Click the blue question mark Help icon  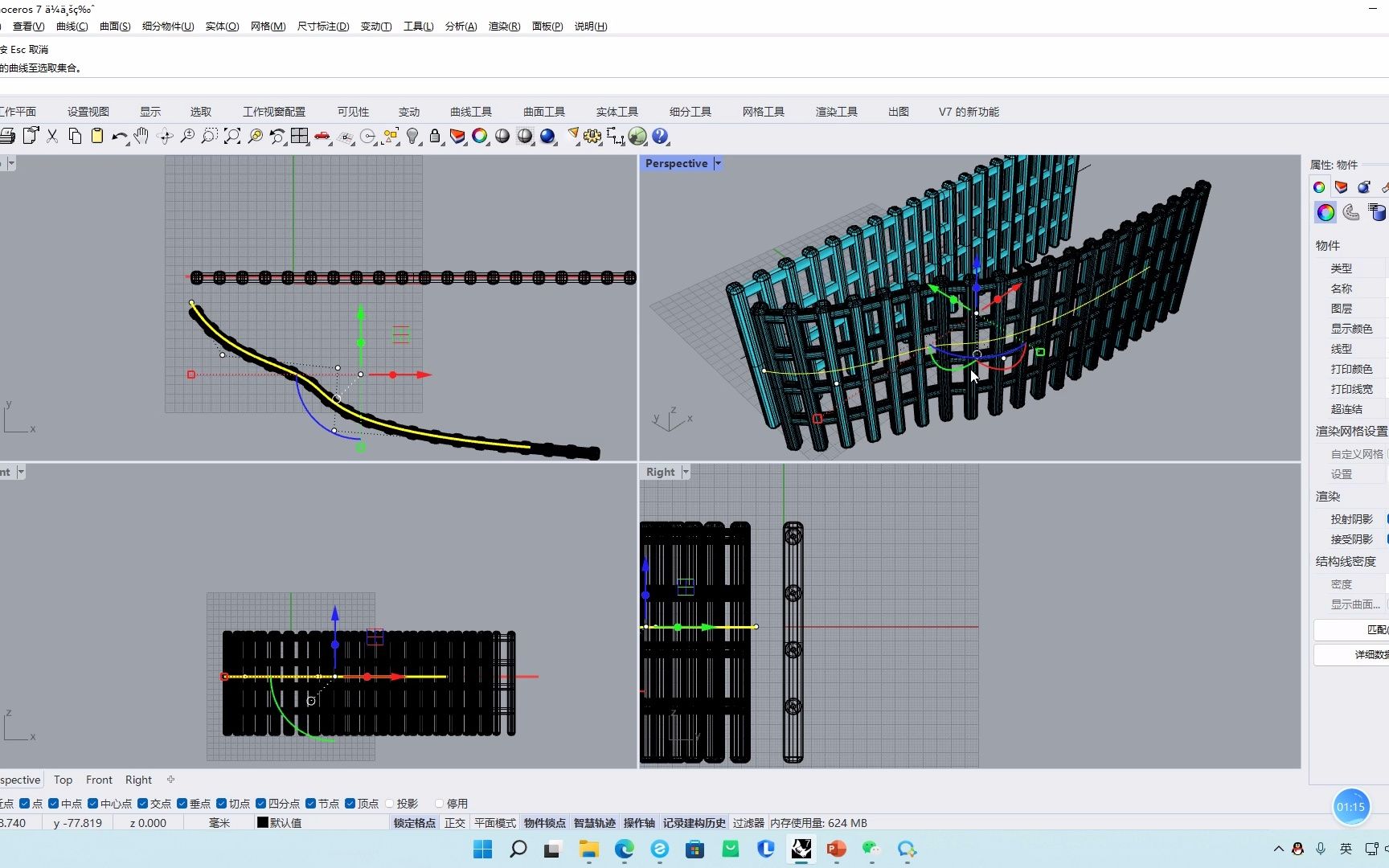click(660, 137)
